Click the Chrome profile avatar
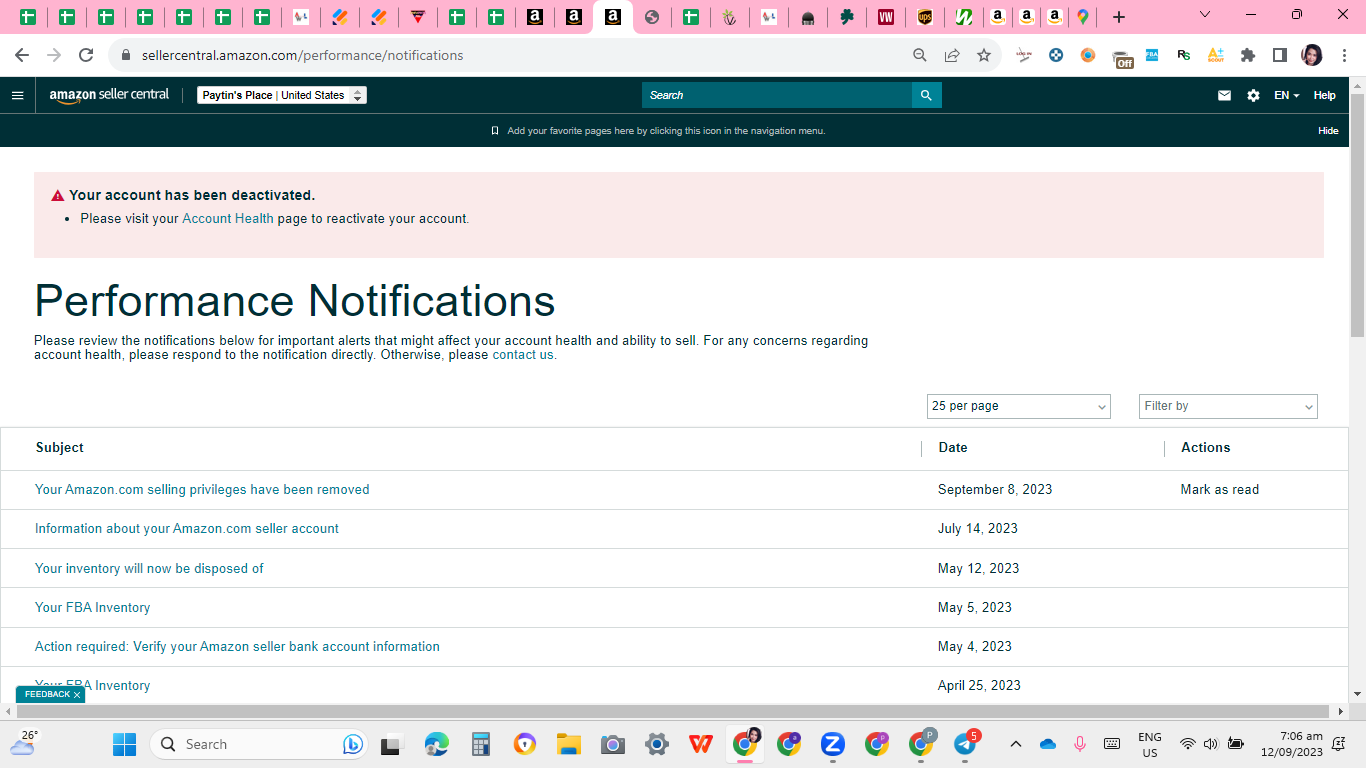Screen dimensions: 1366x768 coord(1312,55)
